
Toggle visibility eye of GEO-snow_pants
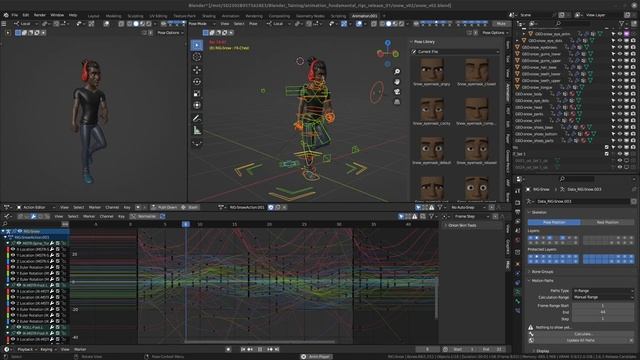pyautogui.click(x=620, y=114)
